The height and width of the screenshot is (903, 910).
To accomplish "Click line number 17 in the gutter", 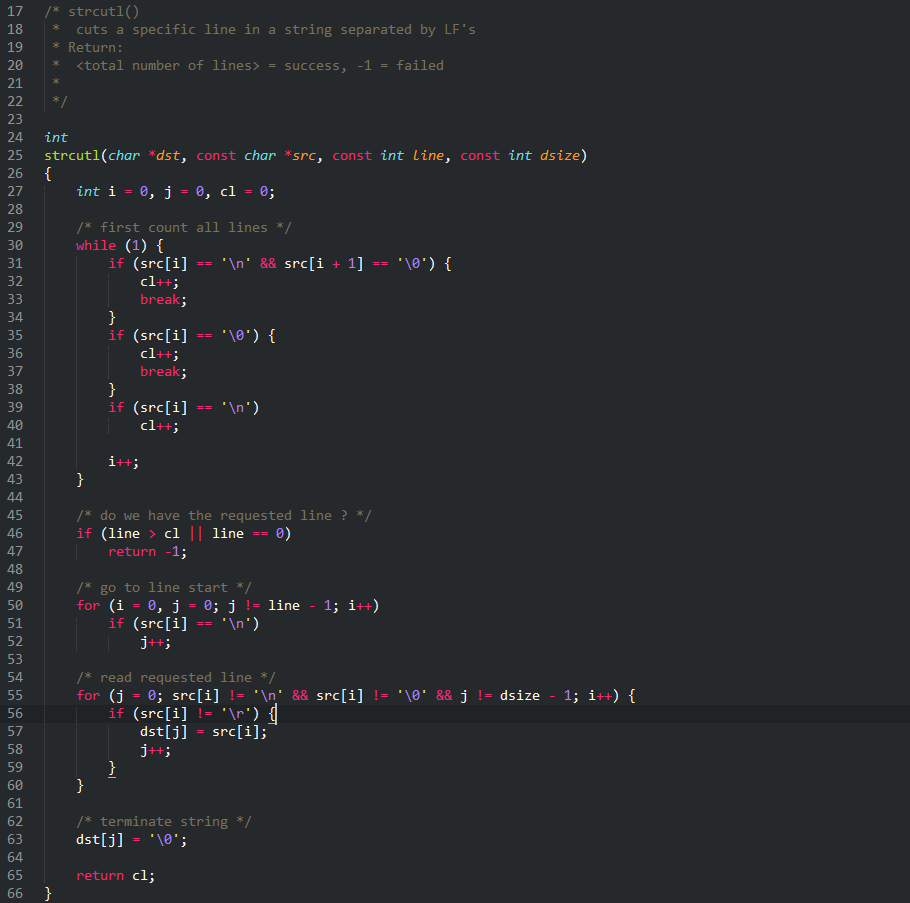I will (x=15, y=11).
